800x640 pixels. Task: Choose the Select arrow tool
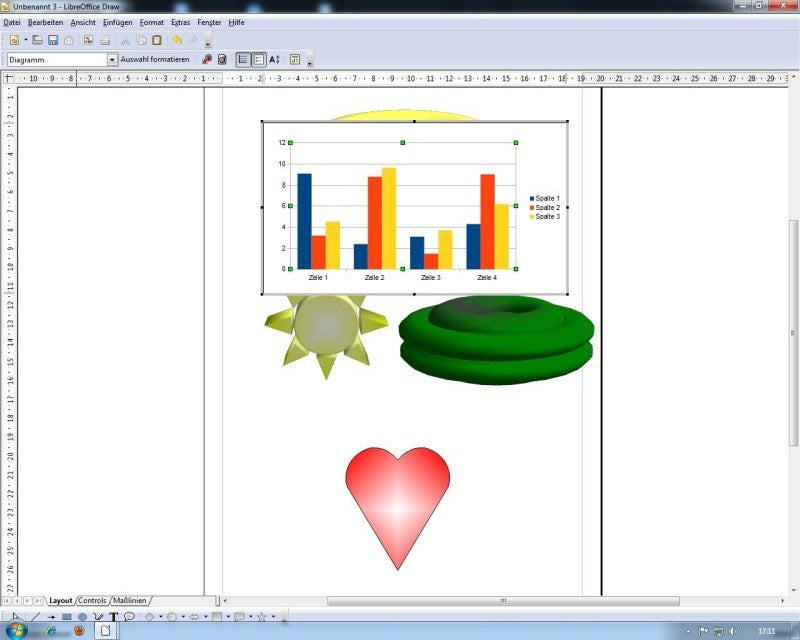[15, 617]
